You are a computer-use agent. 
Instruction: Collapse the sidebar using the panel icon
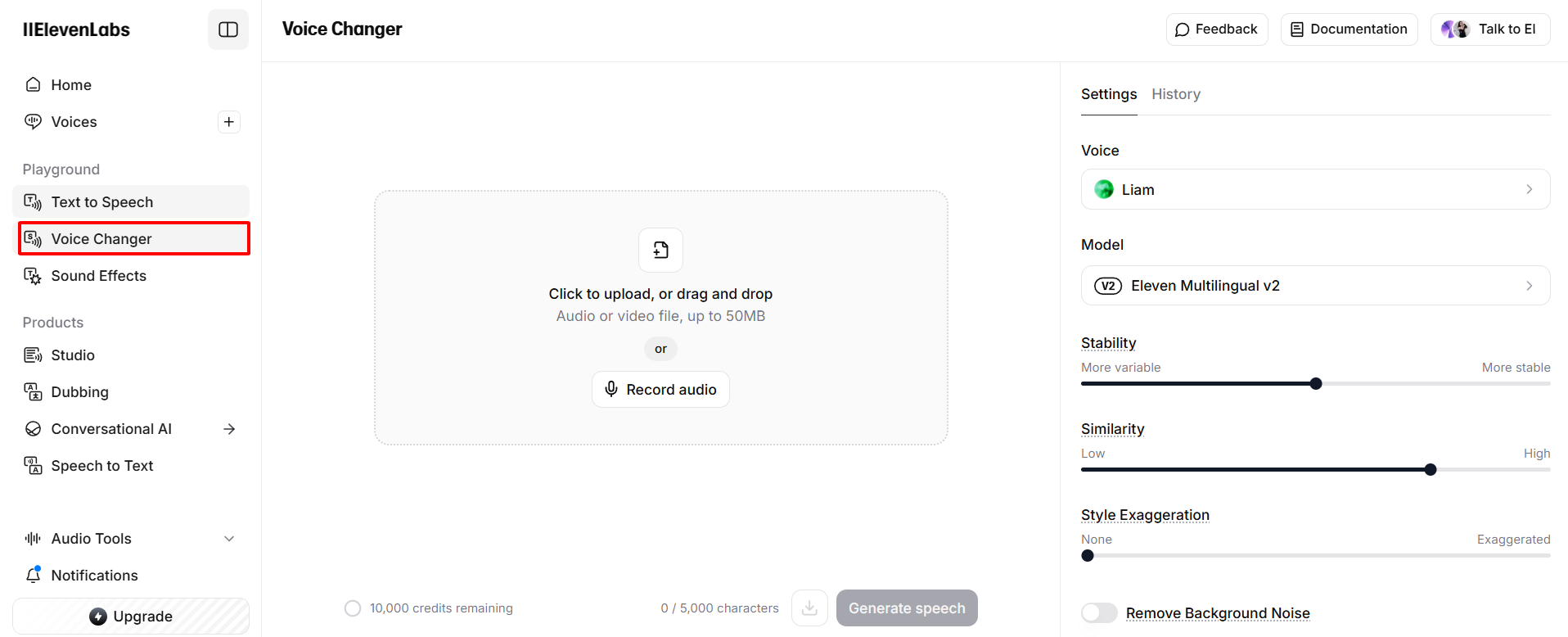click(x=228, y=29)
